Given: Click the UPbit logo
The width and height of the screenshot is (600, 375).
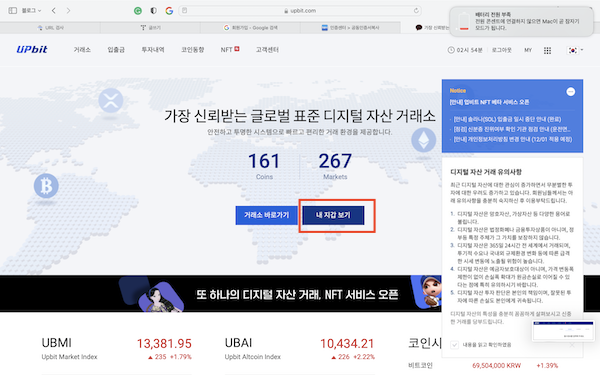Looking at the screenshot, I should tap(32, 49).
